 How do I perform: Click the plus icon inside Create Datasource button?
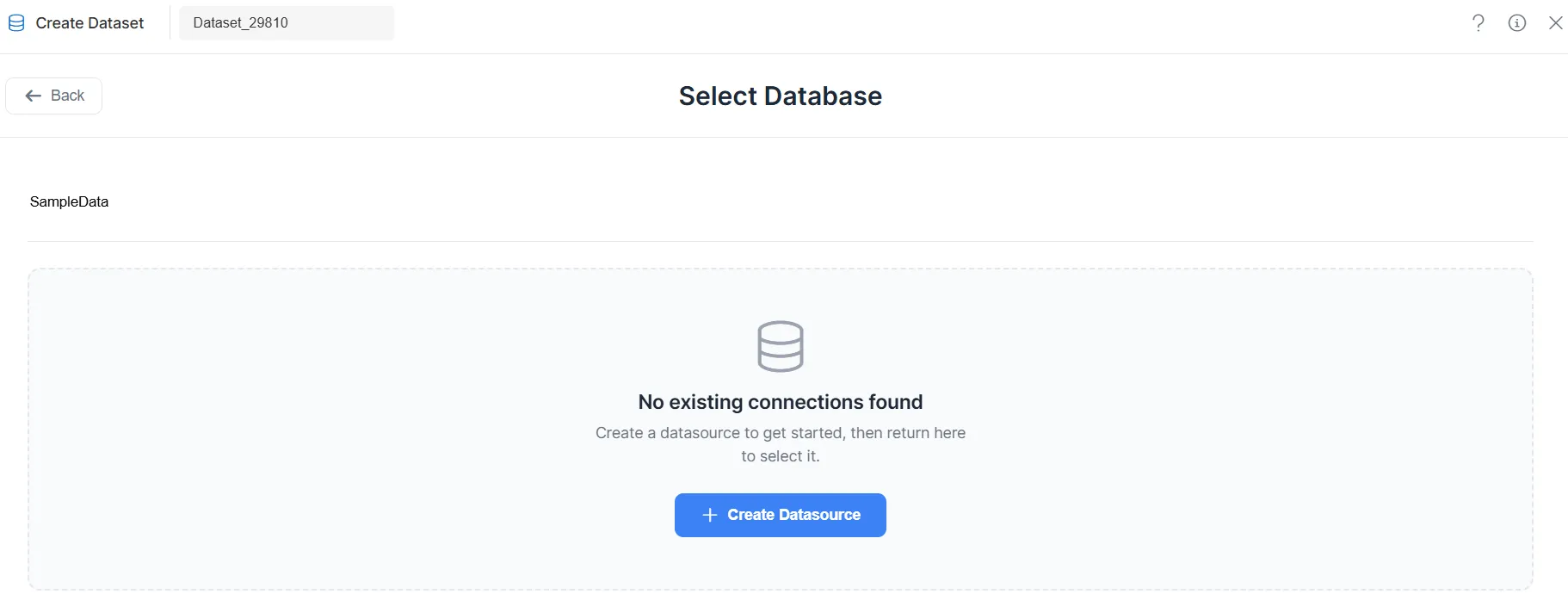tap(709, 515)
